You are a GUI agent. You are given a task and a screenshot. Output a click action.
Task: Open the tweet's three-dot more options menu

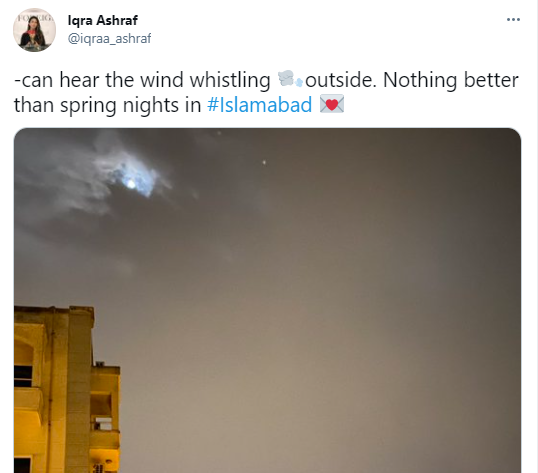513,20
